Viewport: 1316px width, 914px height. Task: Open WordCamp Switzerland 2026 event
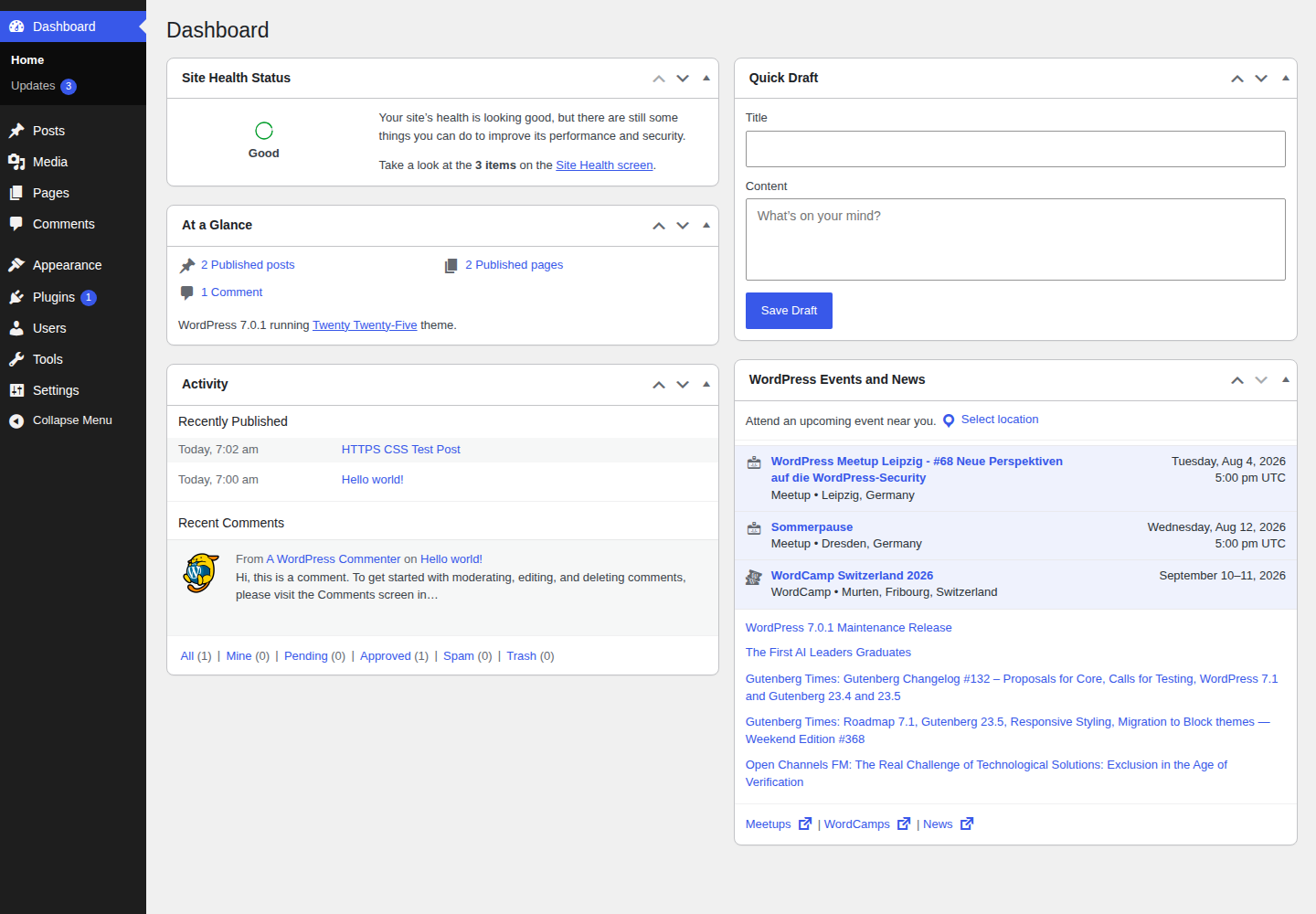coord(852,576)
